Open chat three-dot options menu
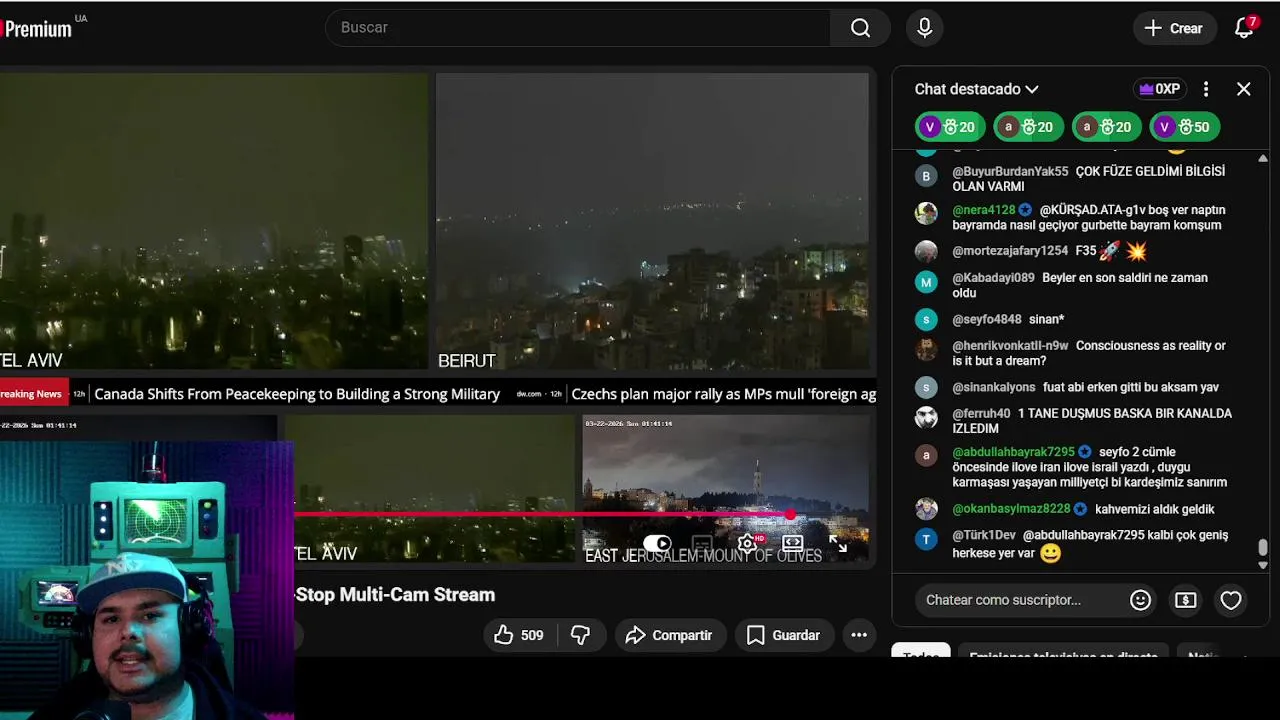Image resolution: width=1280 pixels, height=720 pixels. point(1206,89)
